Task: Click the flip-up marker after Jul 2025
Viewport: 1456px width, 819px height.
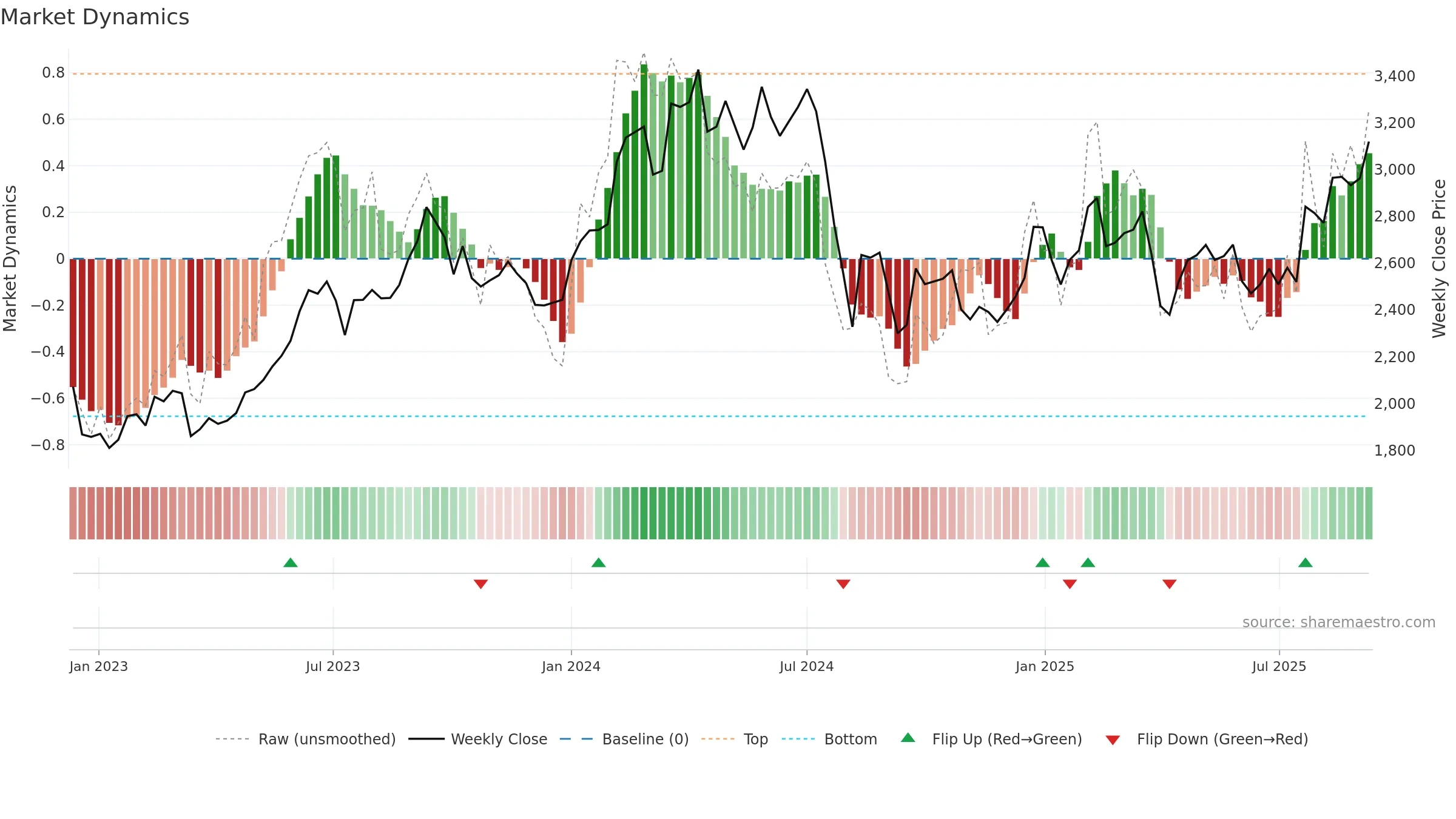Action: [1306, 562]
